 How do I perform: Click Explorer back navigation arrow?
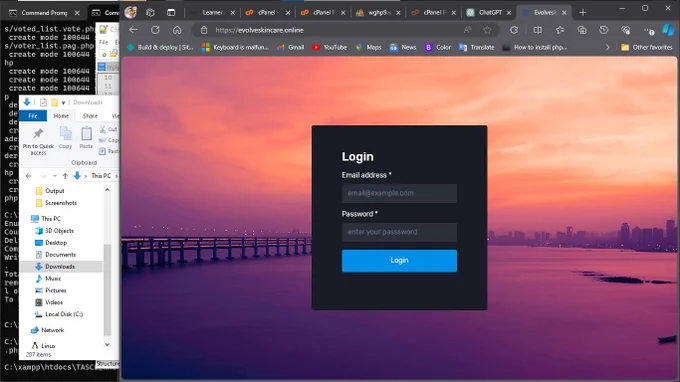tap(29, 176)
